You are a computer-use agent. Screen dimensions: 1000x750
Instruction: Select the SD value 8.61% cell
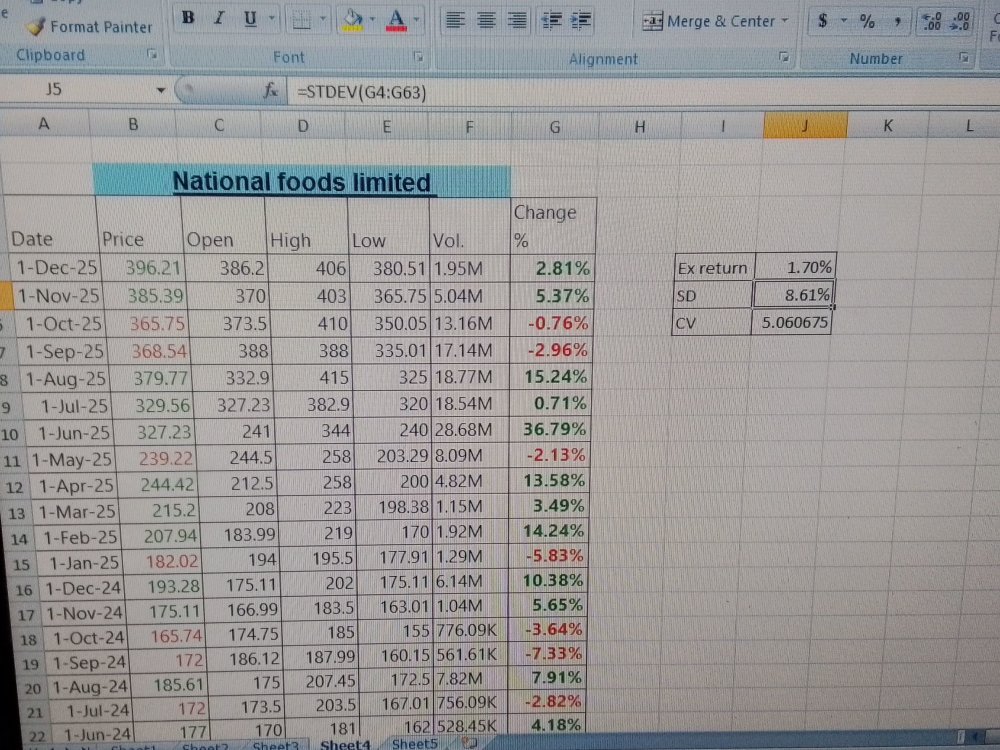(x=793, y=295)
